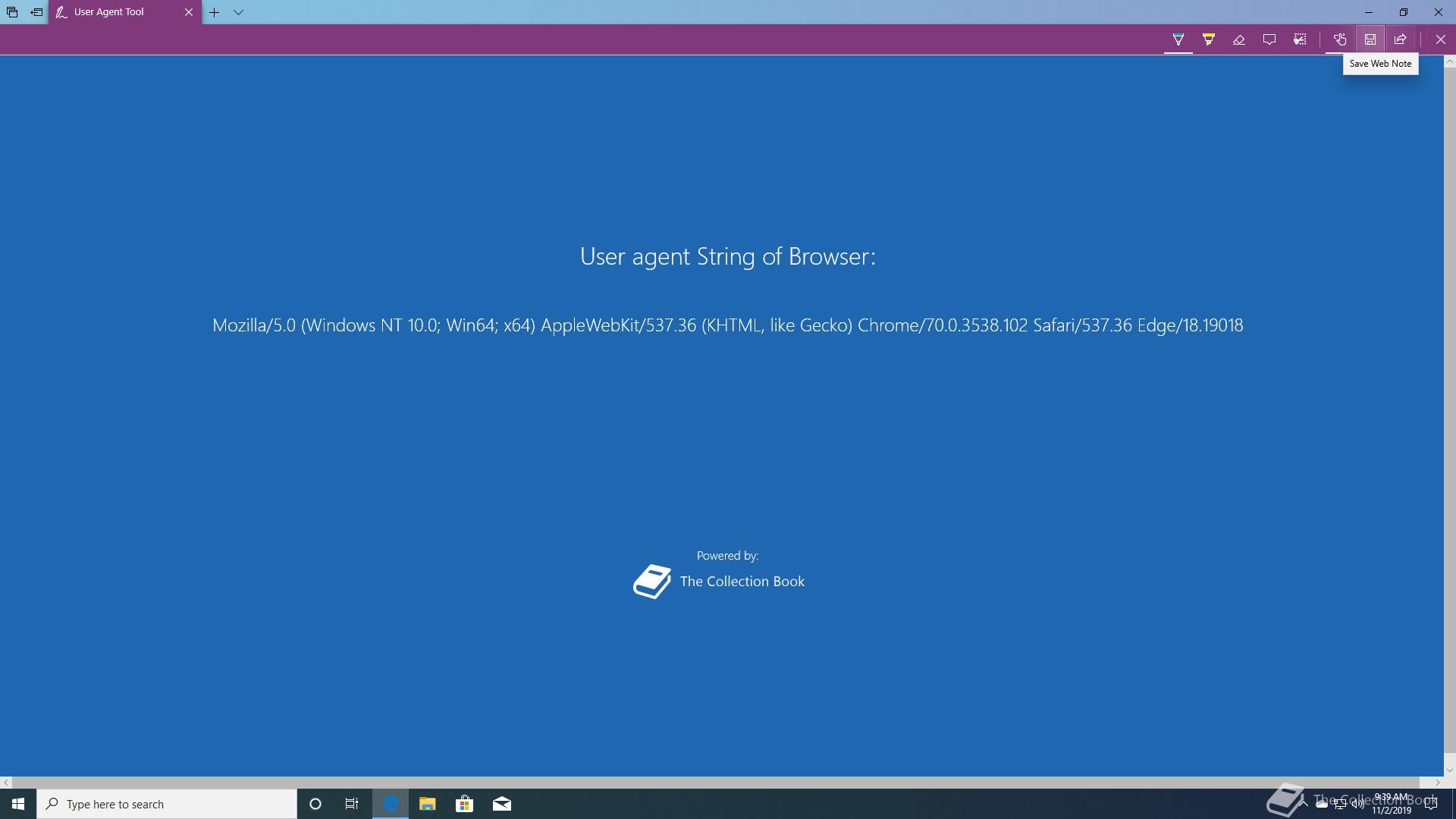Switch to User Agent Tool tab

(118, 12)
